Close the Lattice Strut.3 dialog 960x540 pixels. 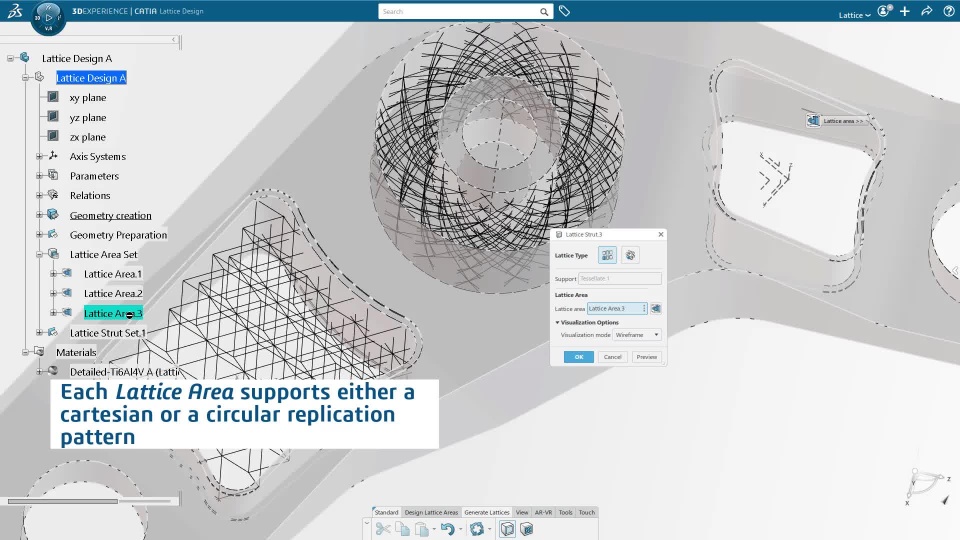[x=661, y=234]
